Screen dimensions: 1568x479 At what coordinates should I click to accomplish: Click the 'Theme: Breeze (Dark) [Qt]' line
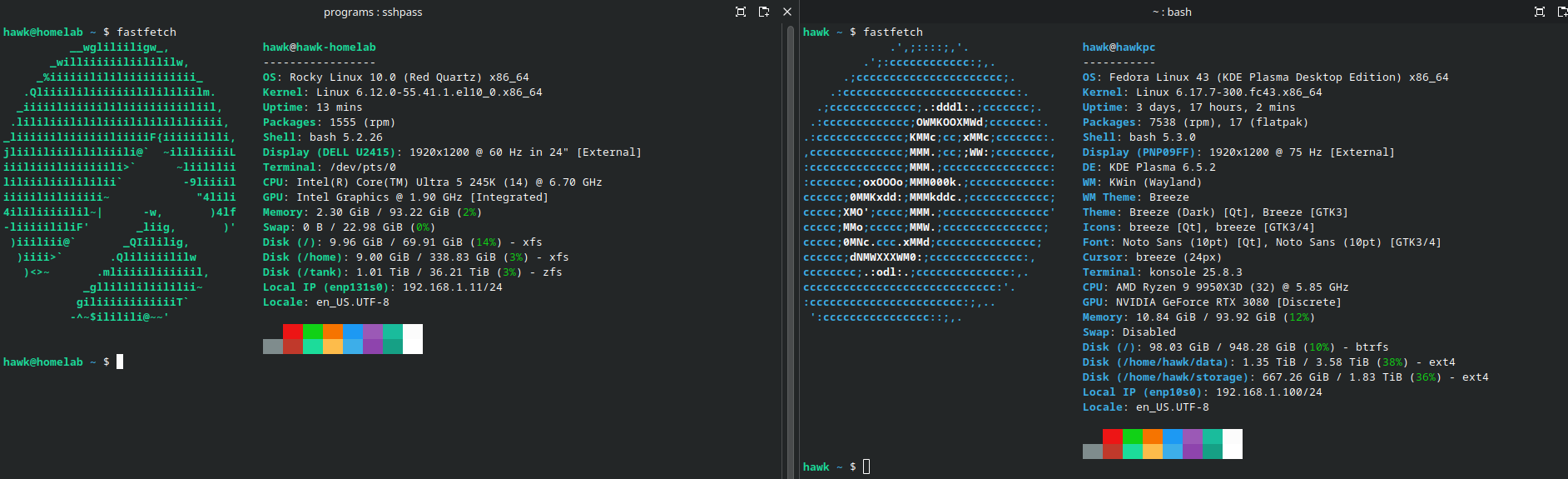(x=1216, y=212)
